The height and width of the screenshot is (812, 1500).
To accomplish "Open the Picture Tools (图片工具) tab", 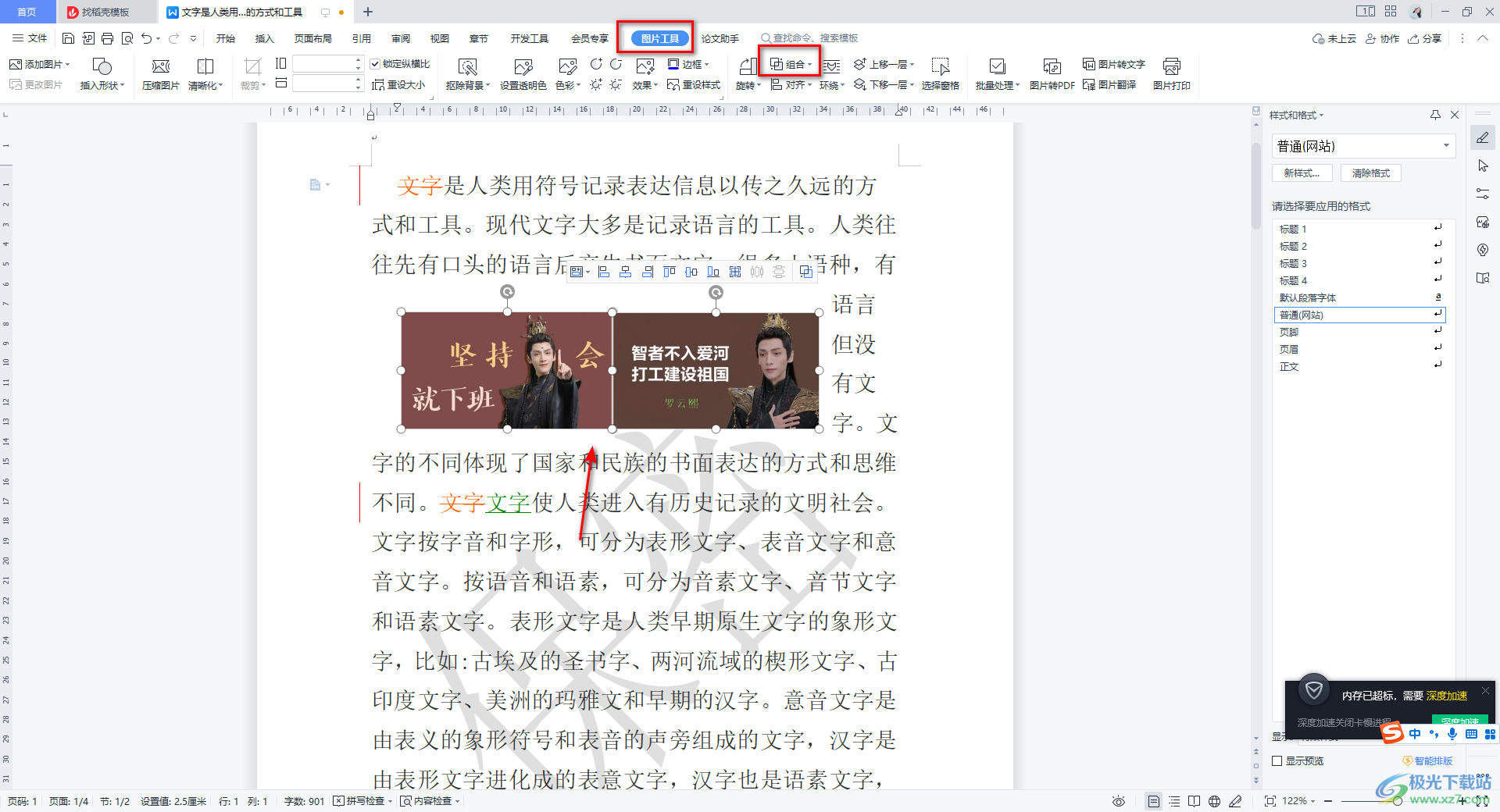I will 660,38.
